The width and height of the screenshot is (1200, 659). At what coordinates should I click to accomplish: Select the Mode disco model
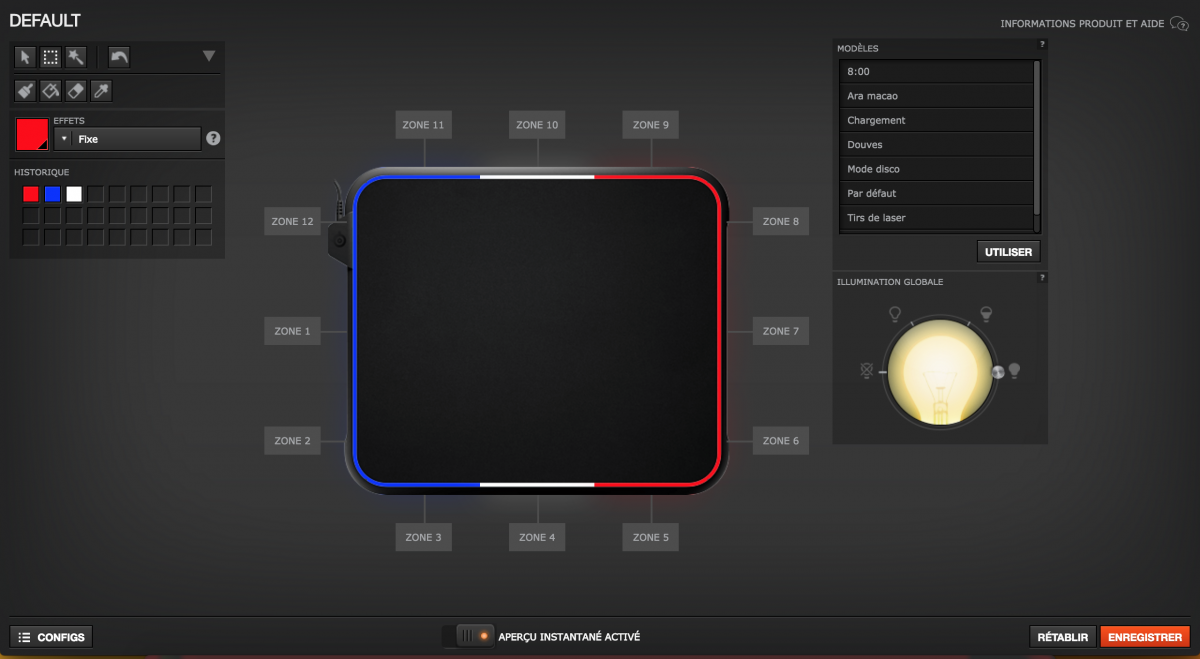(x=935, y=169)
